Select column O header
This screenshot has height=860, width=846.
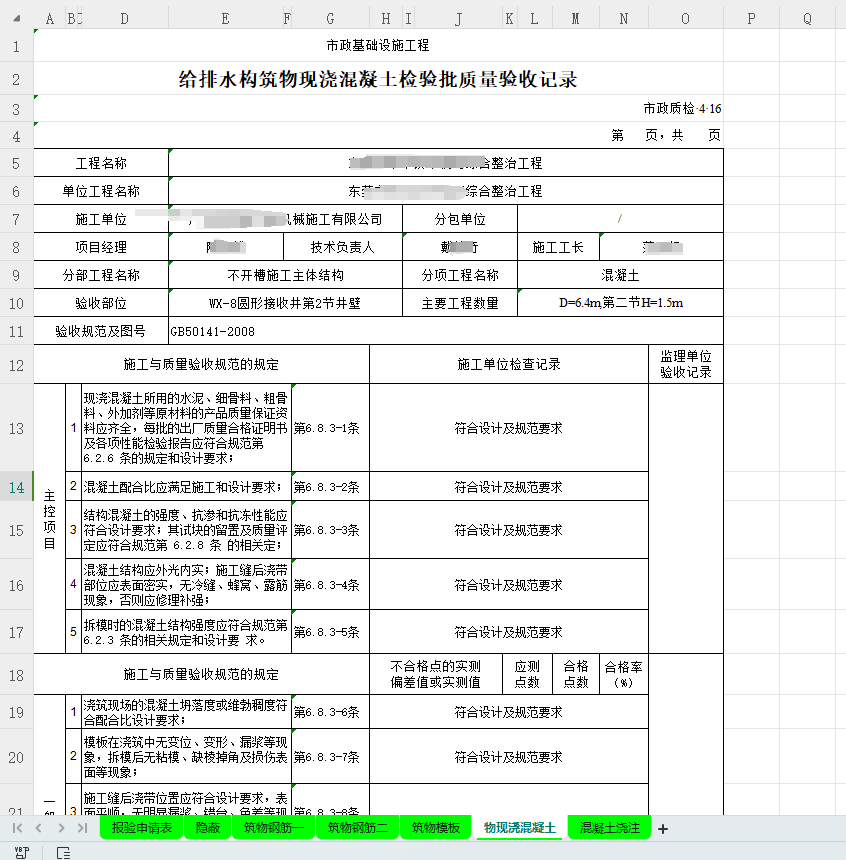pyautogui.click(x=686, y=19)
